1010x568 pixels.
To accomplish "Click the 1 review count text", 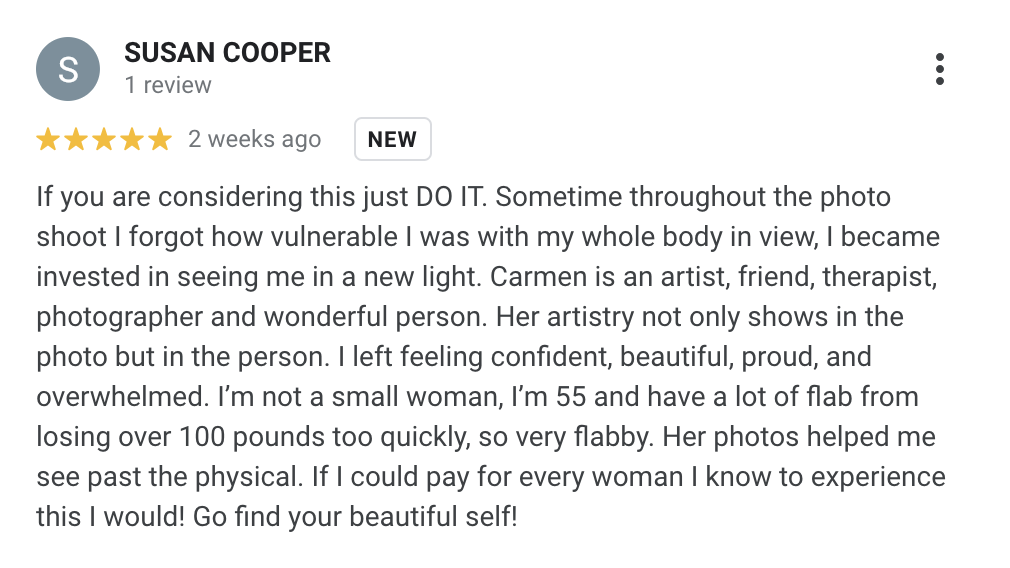I will pos(168,85).
